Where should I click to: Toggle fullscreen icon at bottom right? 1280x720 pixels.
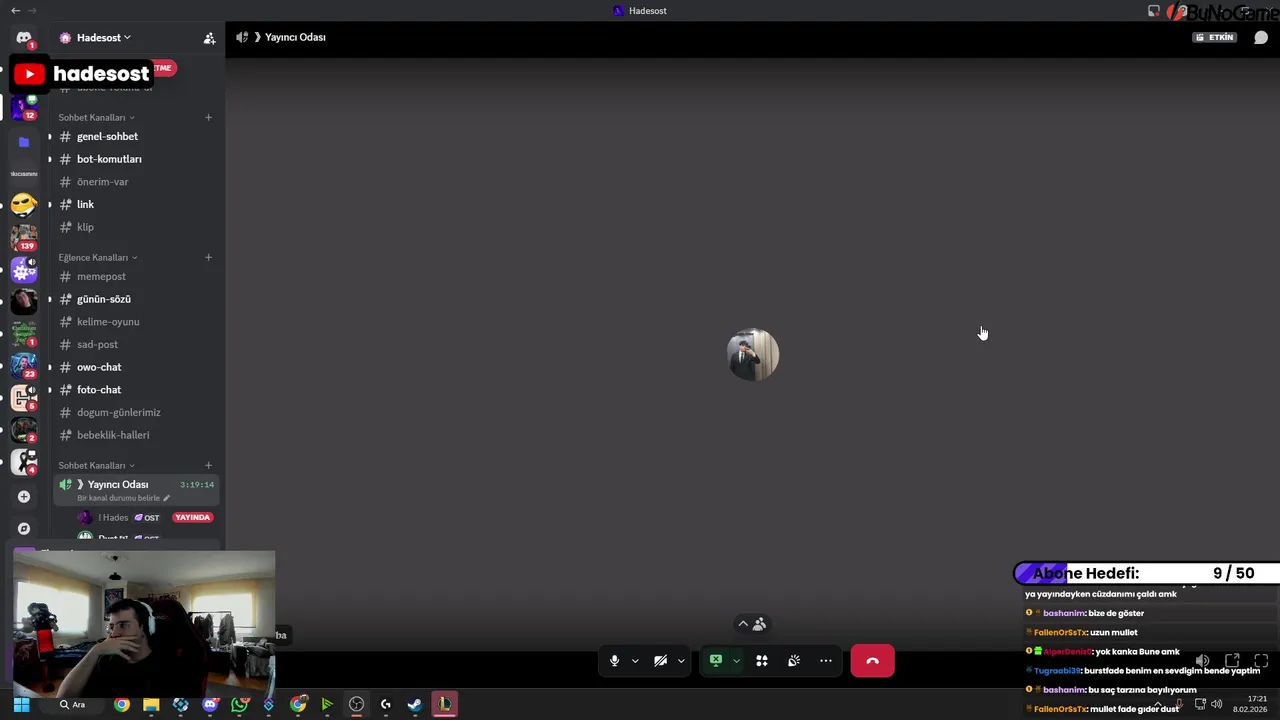point(1261,661)
